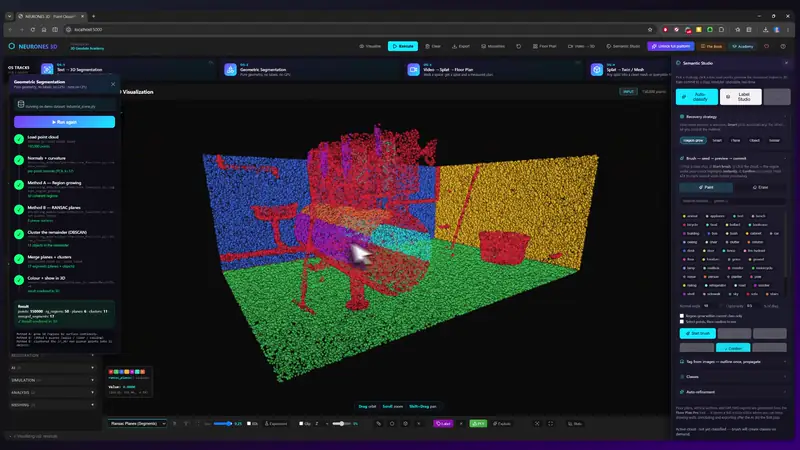The width and height of the screenshot is (800, 450).
Task: Switch to the Label Studio tab
Action: [x=740, y=96]
